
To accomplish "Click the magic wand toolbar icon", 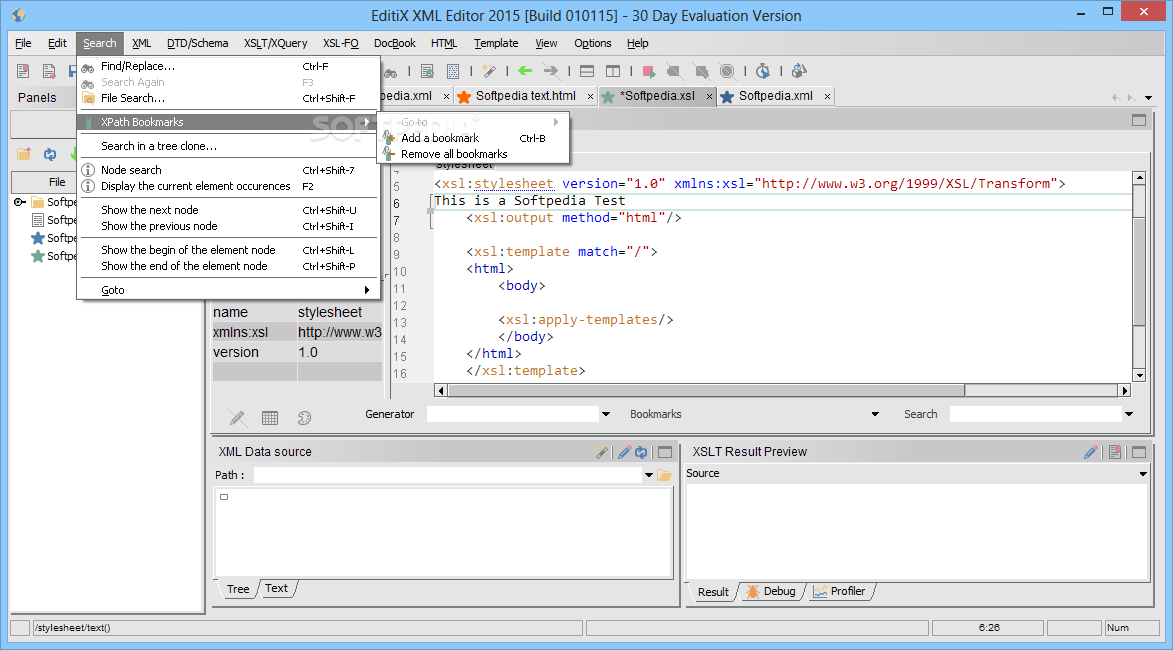I will (489, 71).
